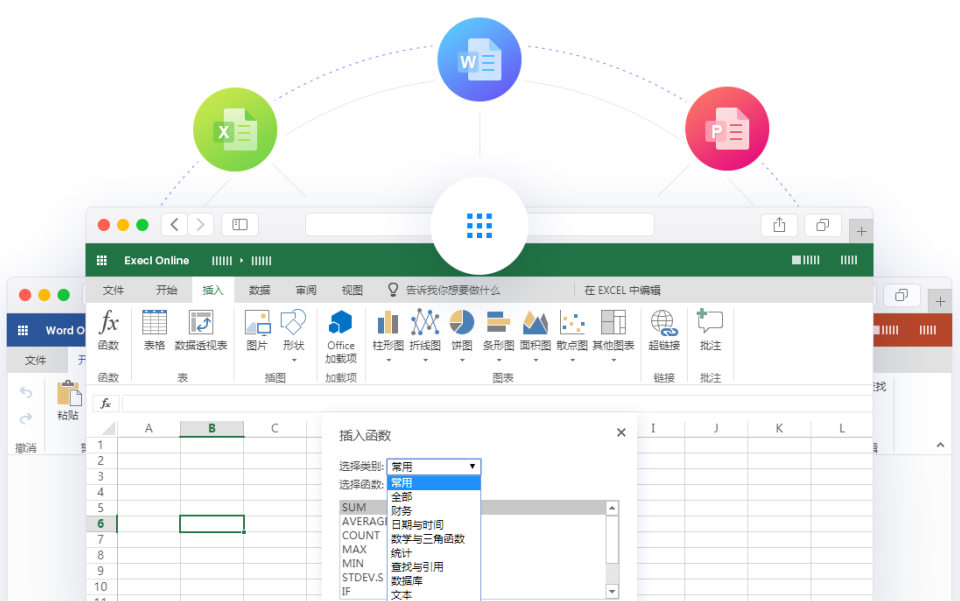
Task: Choose 数据库 category
Action: click(433, 581)
